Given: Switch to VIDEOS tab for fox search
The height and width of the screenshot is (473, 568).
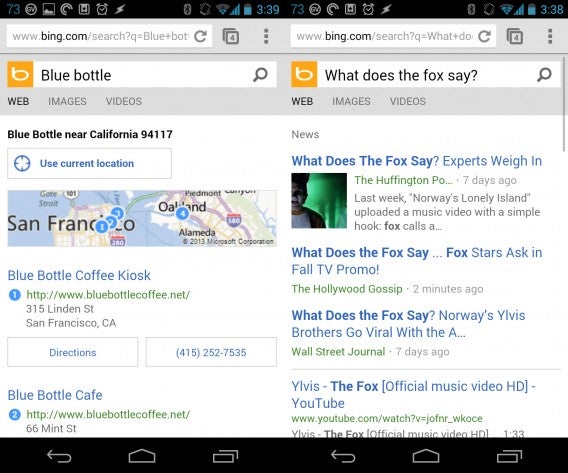Looking at the screenshot, I should point(408,101).
